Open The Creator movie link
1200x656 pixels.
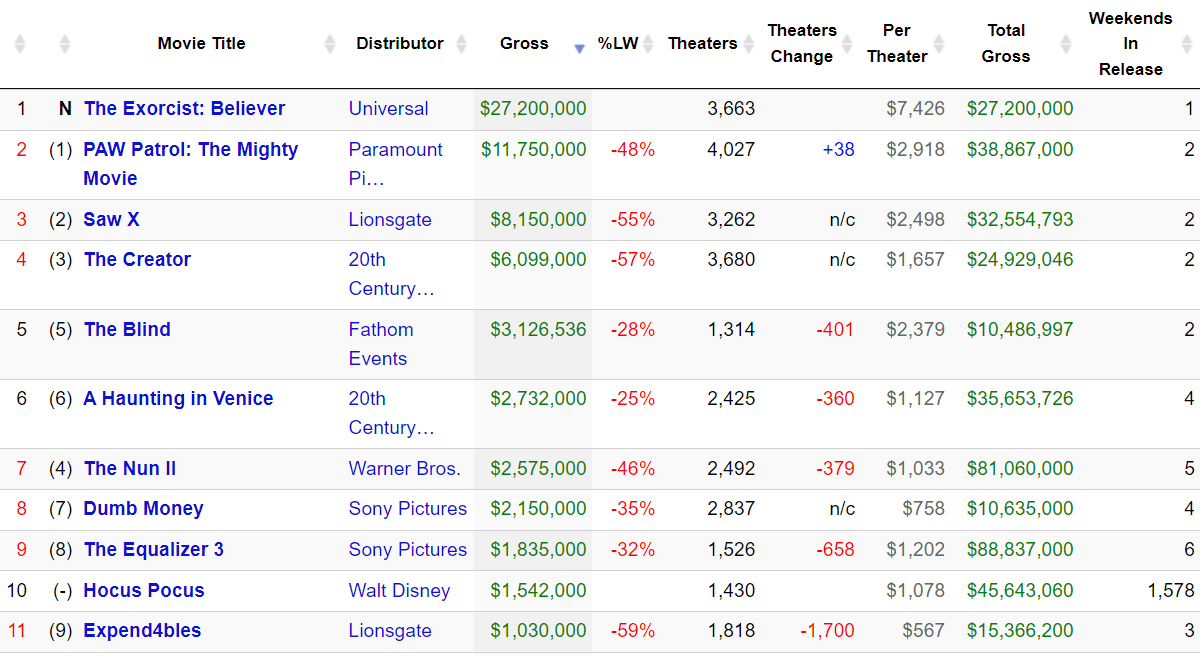pyautogui.click(x=137, y=260)
